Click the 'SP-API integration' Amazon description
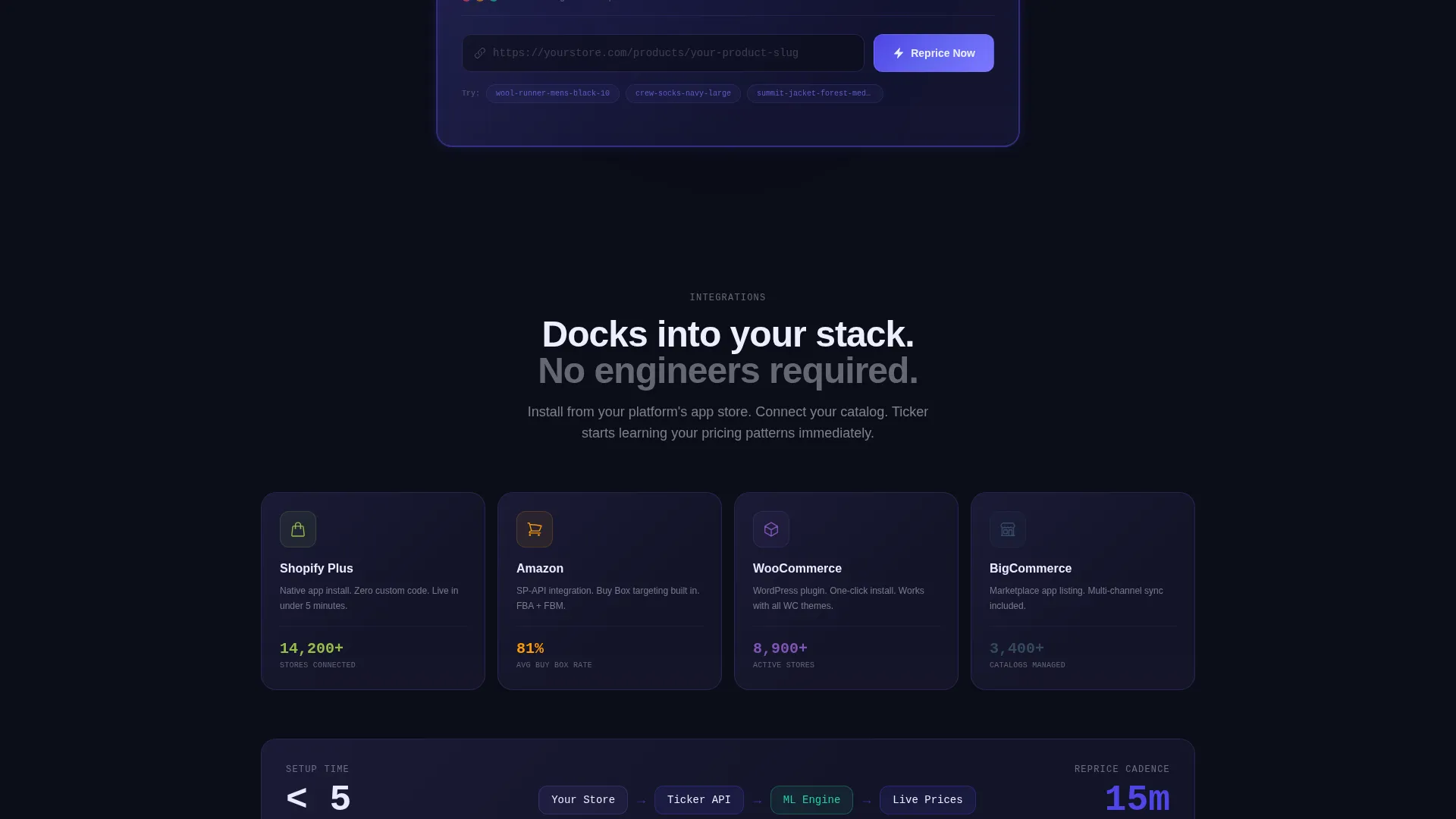The width and height of the screenshot is (1456, 819). pos(610,598)
